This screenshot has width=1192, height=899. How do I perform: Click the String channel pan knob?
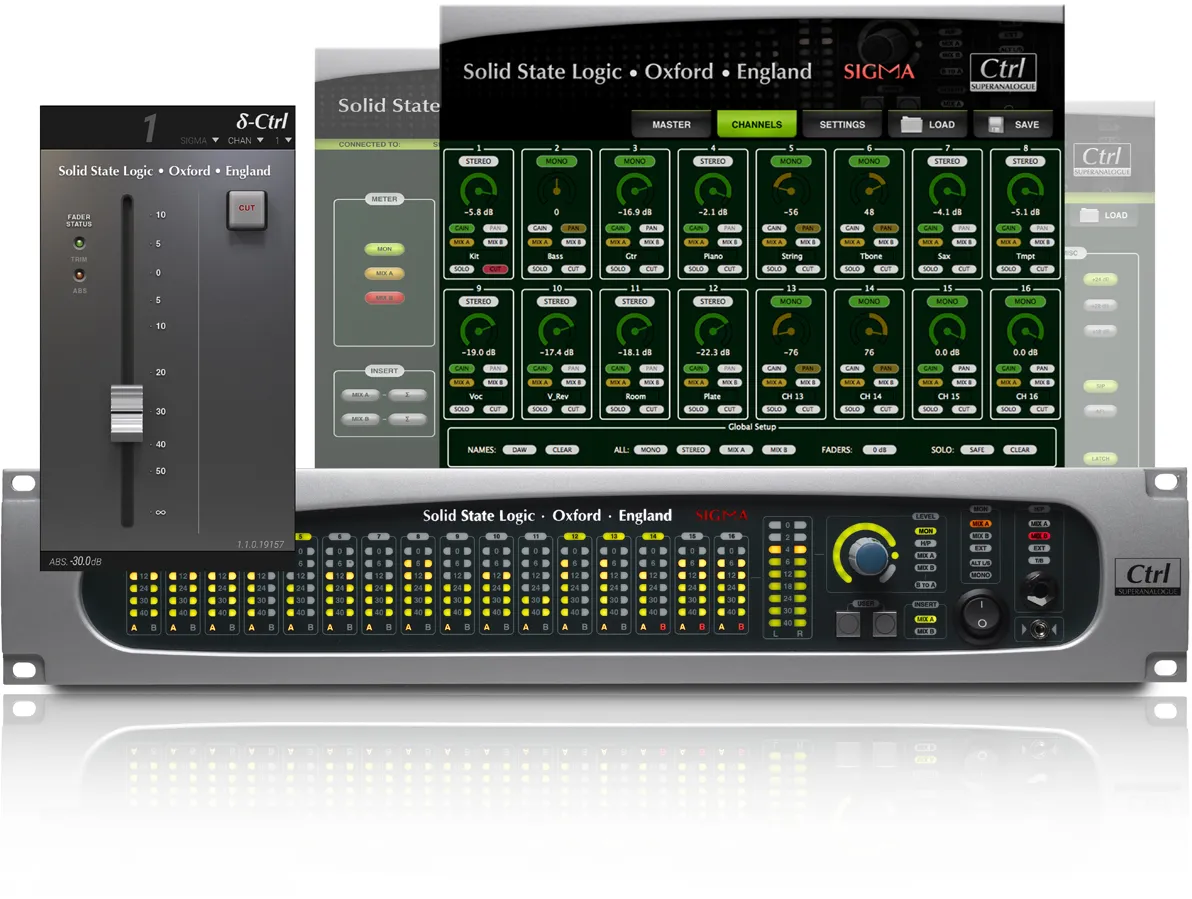point(791,188)
